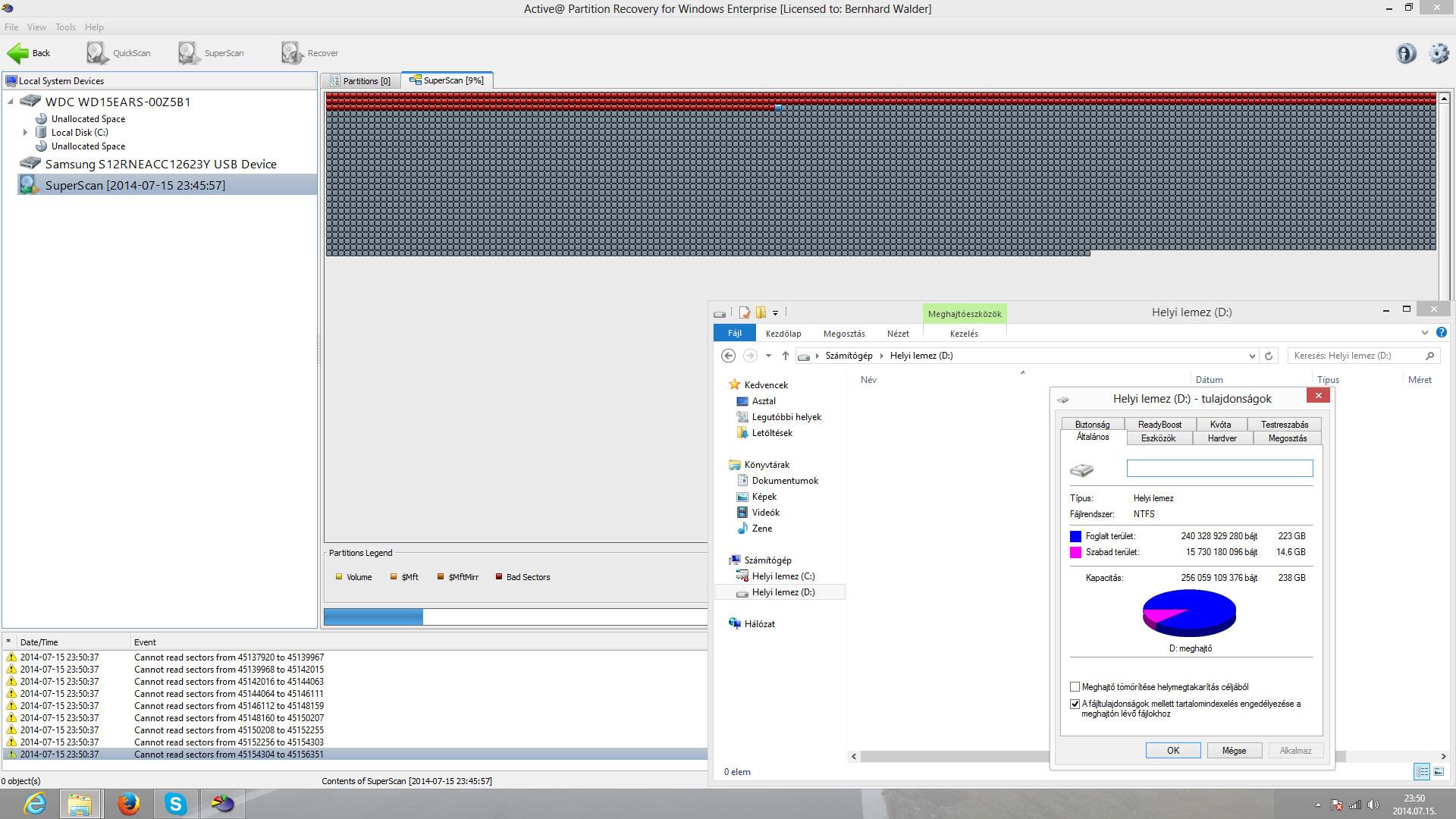
Task: Switch Explorer to large icons view
Action: click(1439, 772)
